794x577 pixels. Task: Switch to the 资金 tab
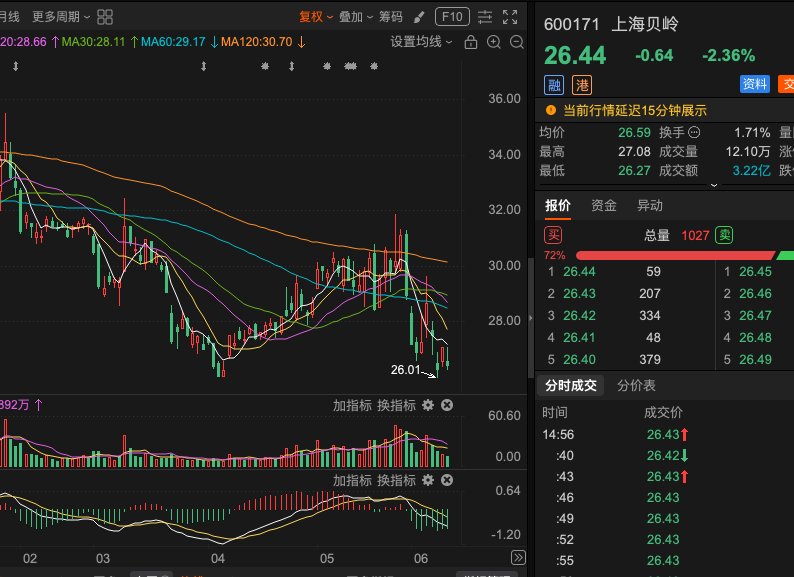tap(604, 206)
